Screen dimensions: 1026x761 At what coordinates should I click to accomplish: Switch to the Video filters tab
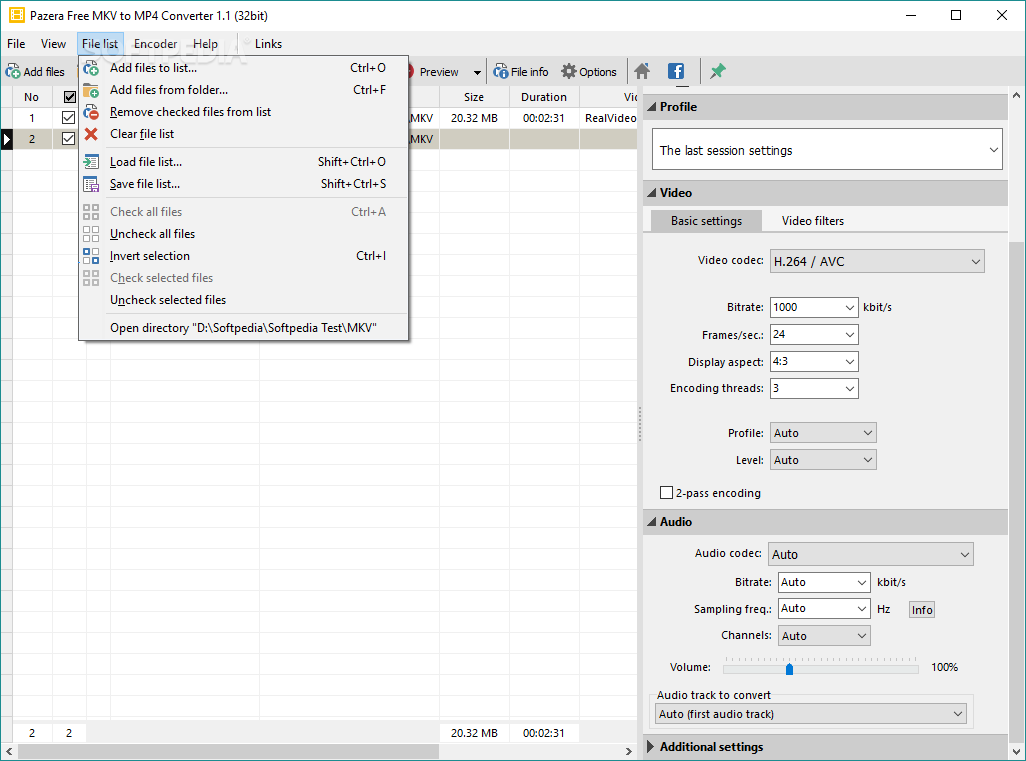click(x=813, y=221)
